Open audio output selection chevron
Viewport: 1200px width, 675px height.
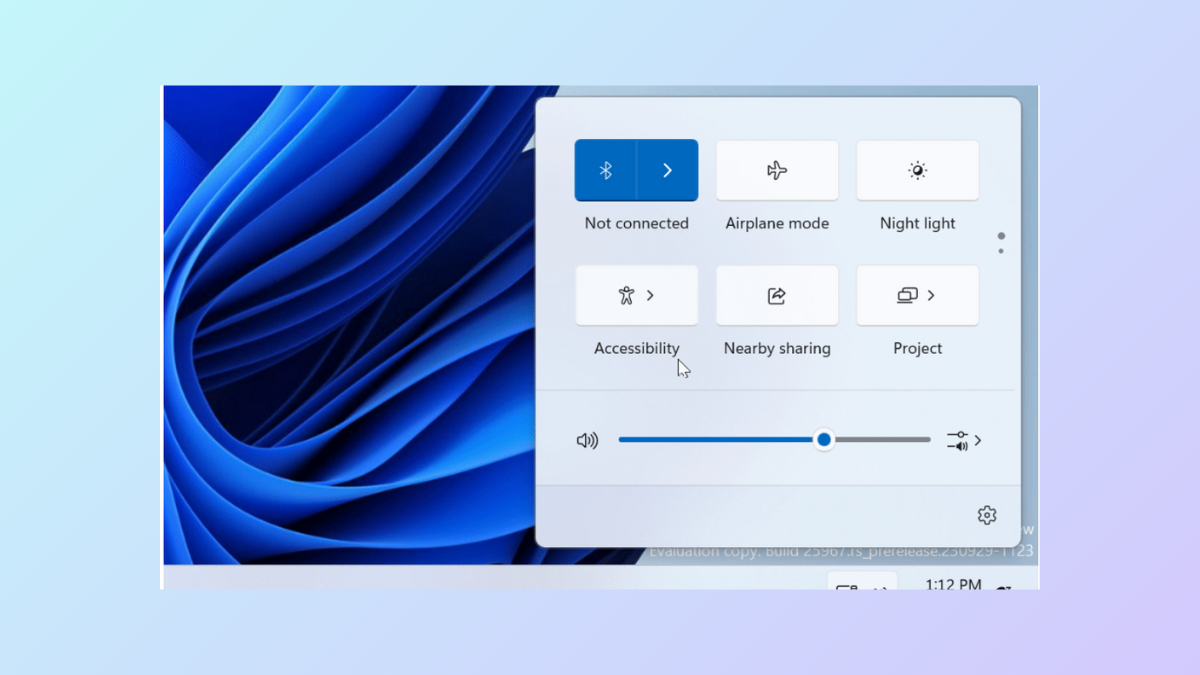pyautogui.click(x=977, y=440)
